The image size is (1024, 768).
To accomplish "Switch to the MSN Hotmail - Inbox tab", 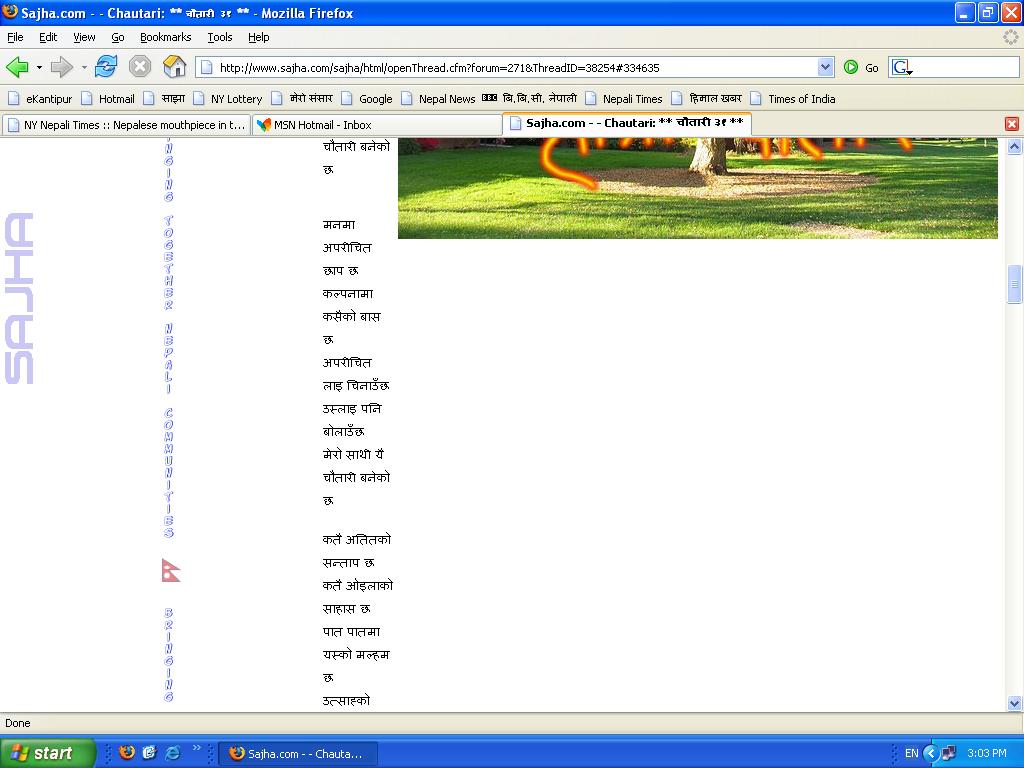I will 322,125.
